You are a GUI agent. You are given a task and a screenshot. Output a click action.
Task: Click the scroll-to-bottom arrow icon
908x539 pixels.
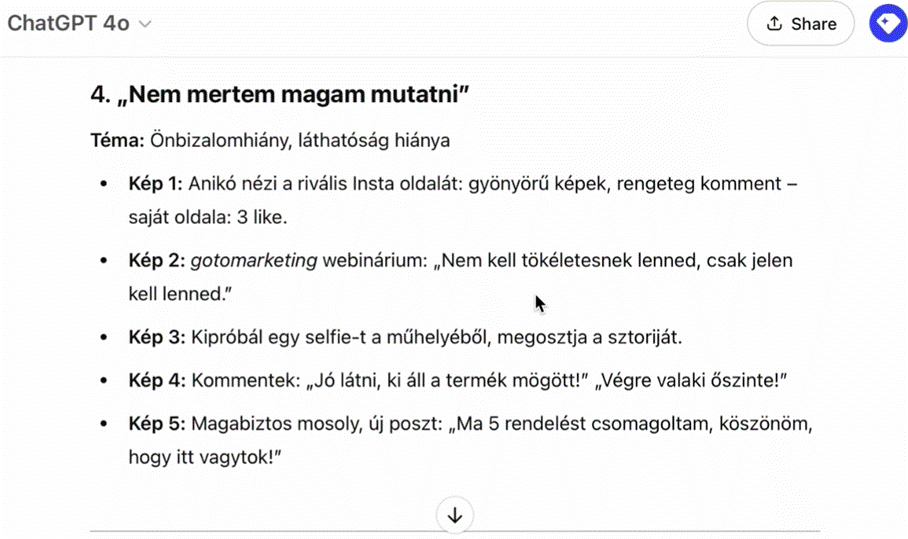point(455,516)
